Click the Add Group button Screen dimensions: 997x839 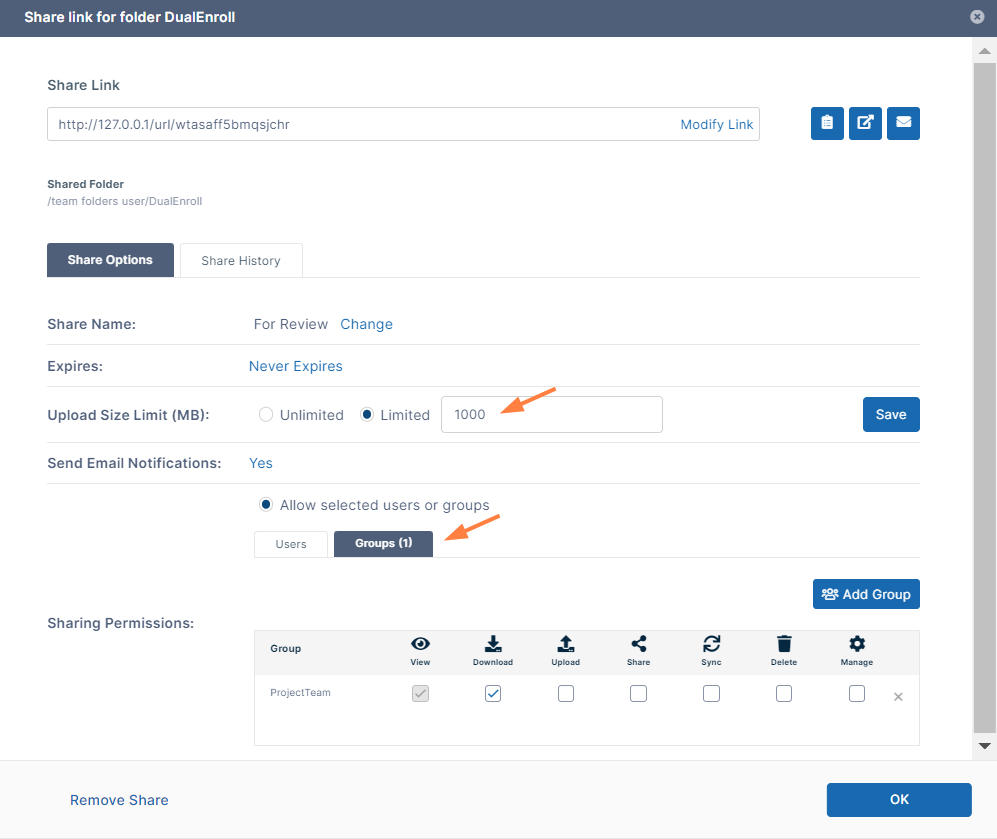[866, 594]
